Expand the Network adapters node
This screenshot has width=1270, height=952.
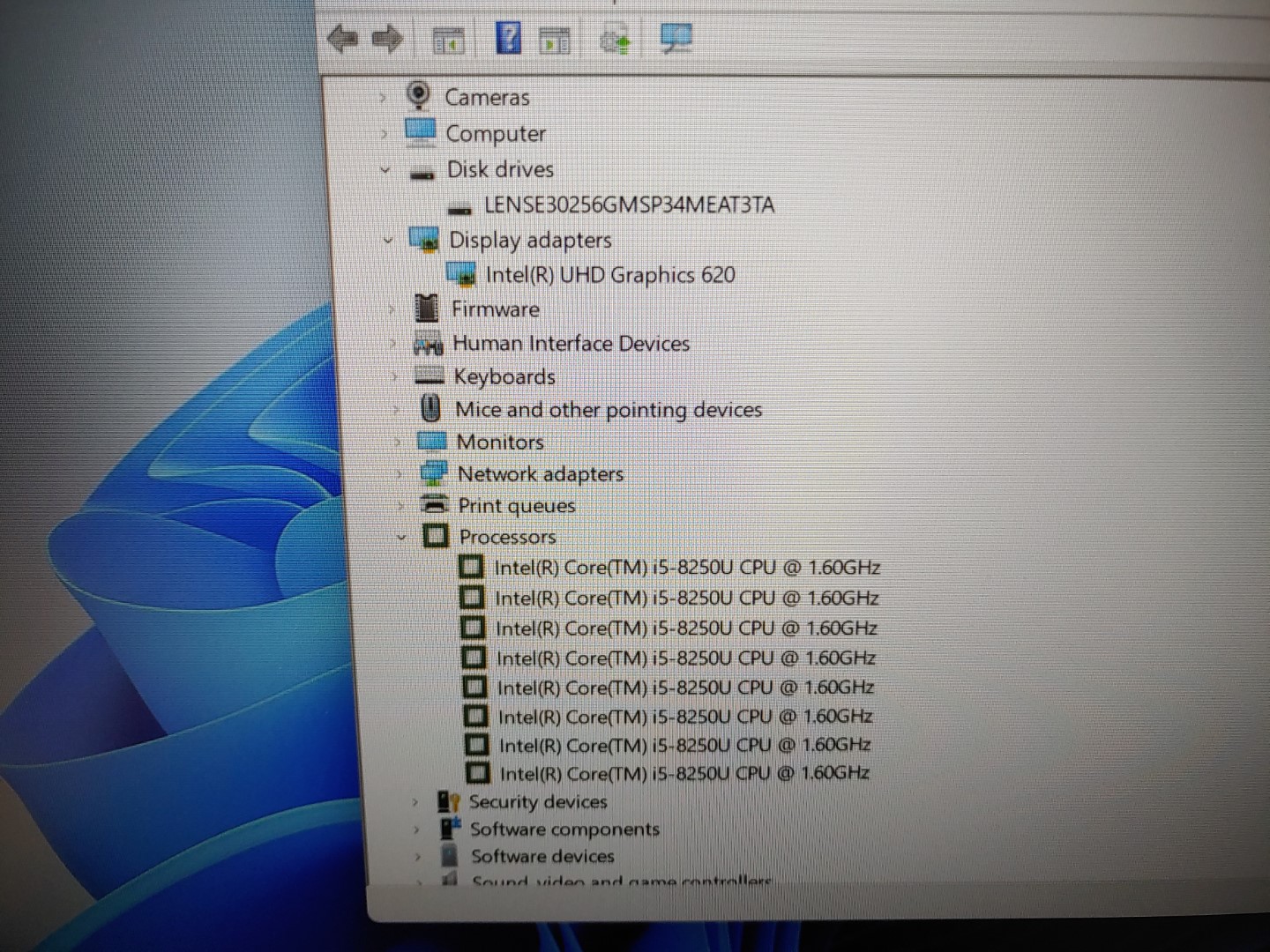point(400,474)
